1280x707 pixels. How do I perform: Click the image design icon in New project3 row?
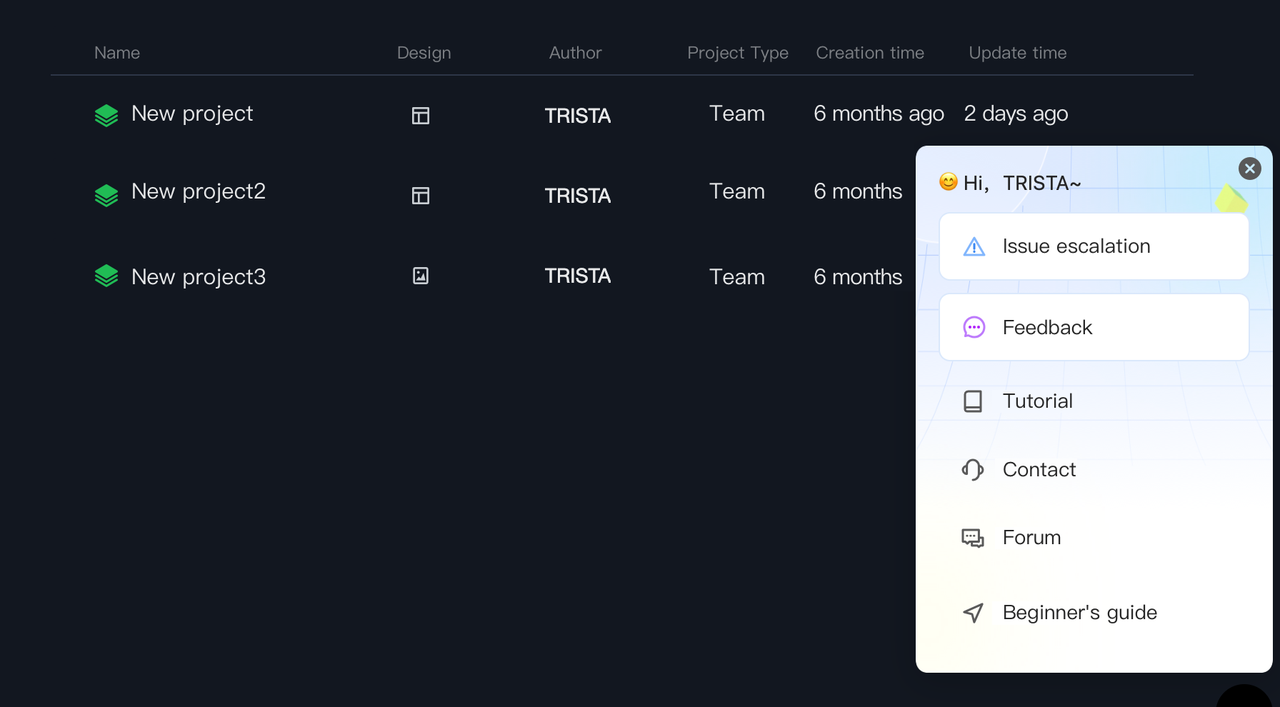tap(421, 276)
